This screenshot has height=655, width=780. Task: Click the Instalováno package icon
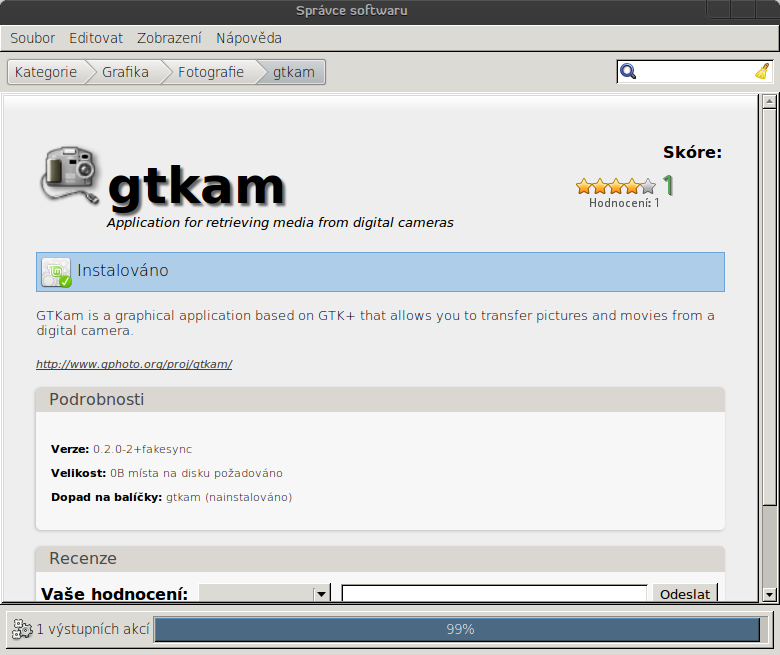point(56,272)
